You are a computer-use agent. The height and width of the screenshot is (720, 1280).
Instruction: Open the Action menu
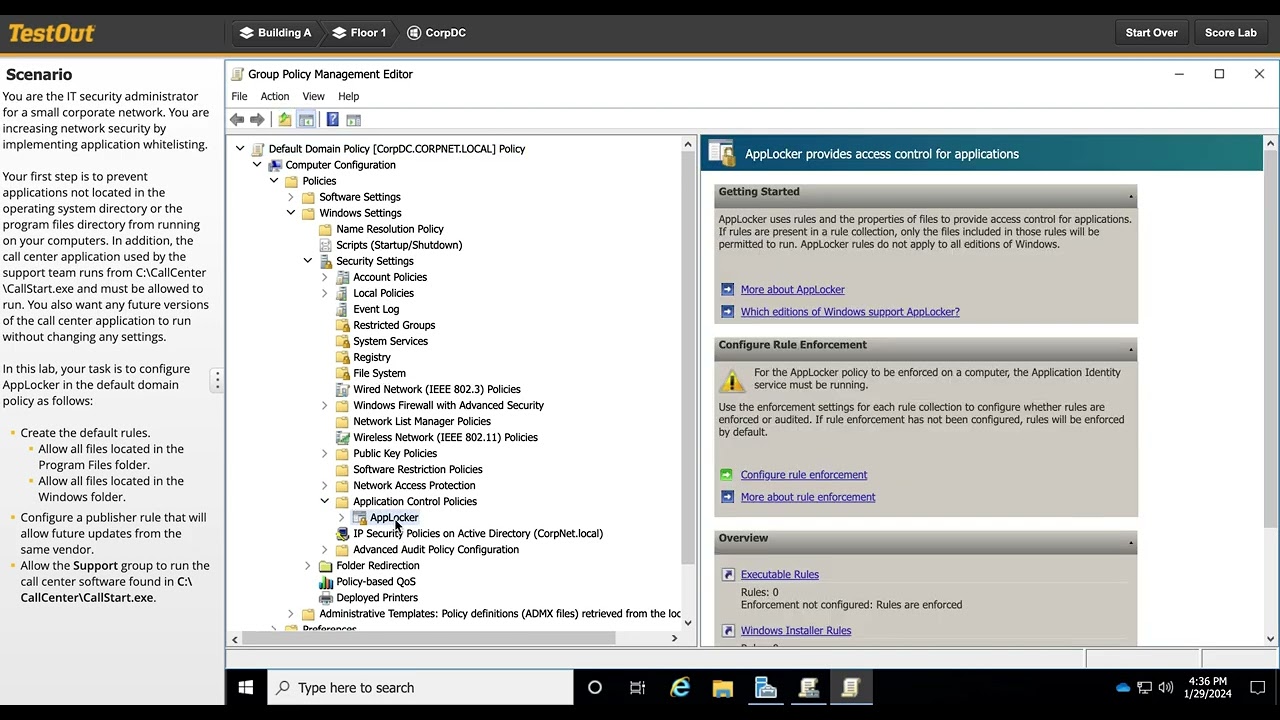(275, 96)
